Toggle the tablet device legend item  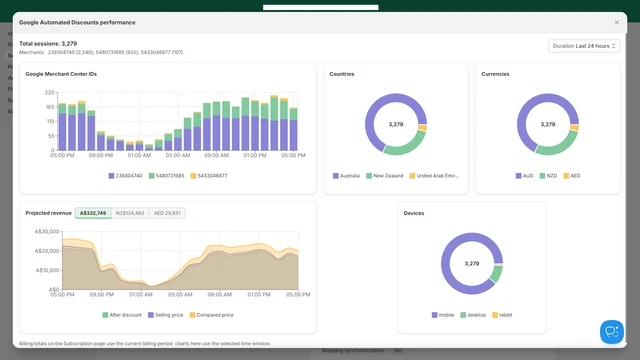coord(502,315)
